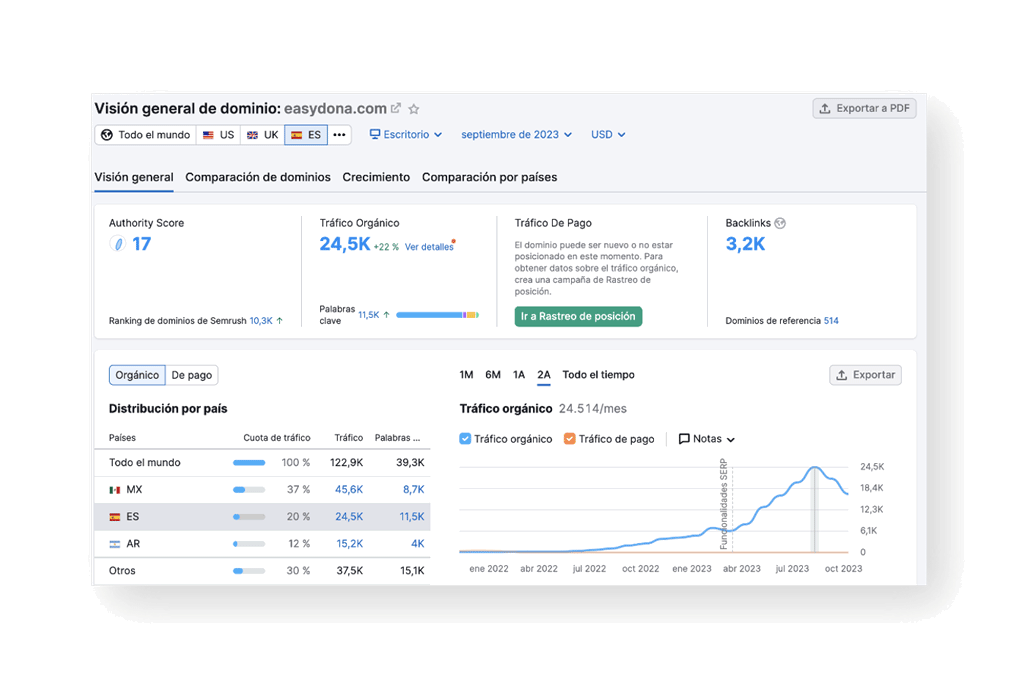Set chart range to 2A
This screenshot has height=681, width=1024.
(x=544, y=375)
